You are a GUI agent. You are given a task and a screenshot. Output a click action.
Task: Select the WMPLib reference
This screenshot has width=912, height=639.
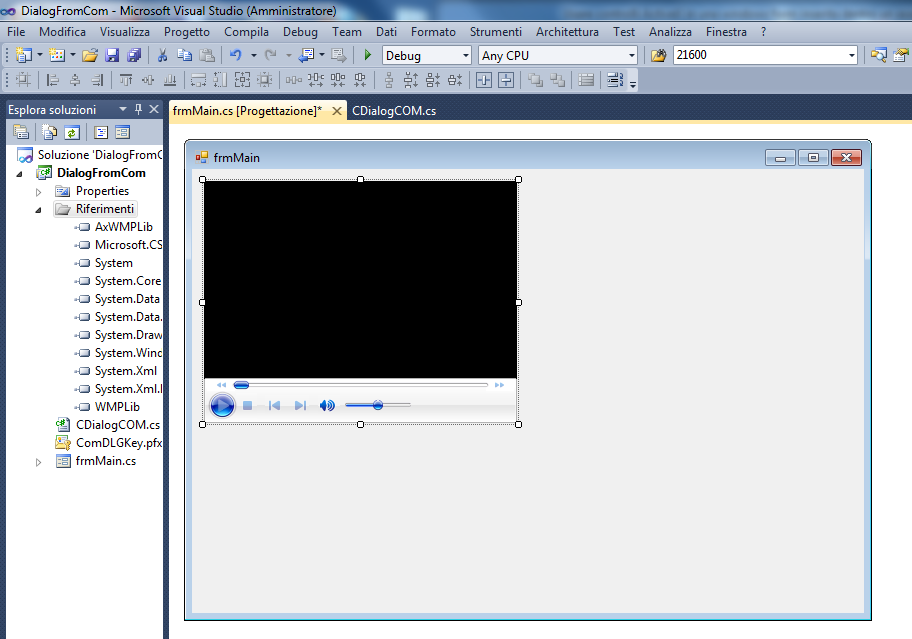coord(117,407)
